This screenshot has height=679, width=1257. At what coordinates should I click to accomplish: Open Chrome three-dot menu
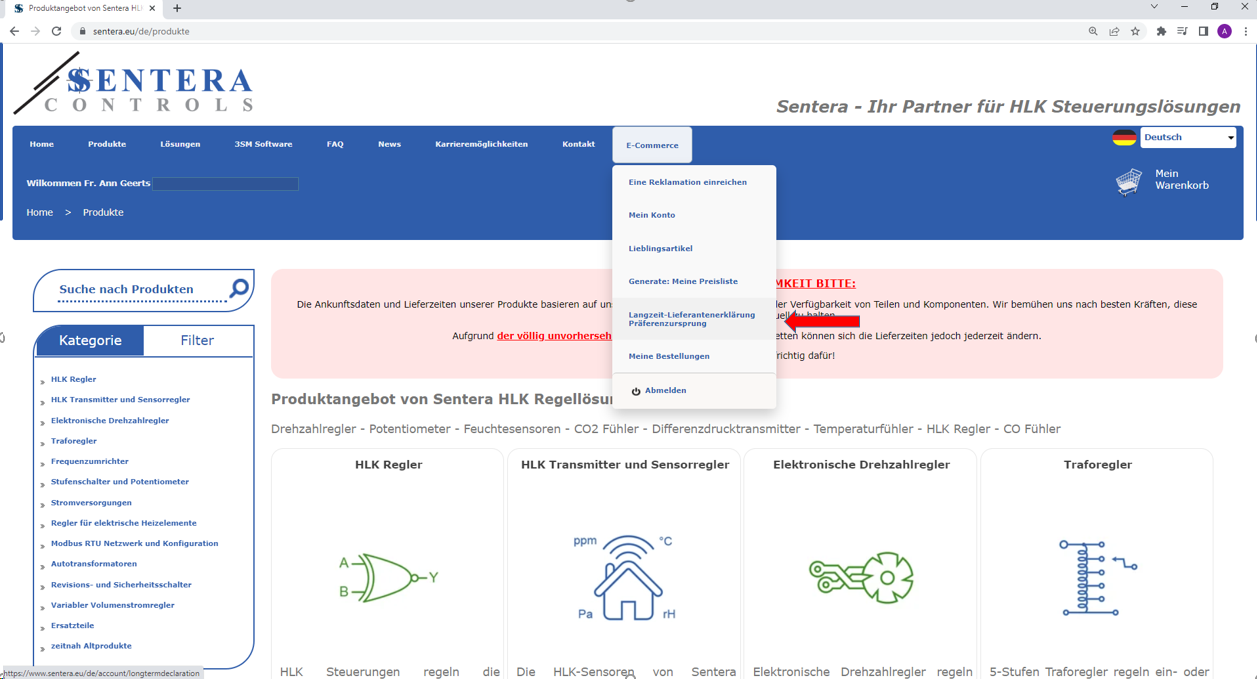click(x=1245, y=31)
